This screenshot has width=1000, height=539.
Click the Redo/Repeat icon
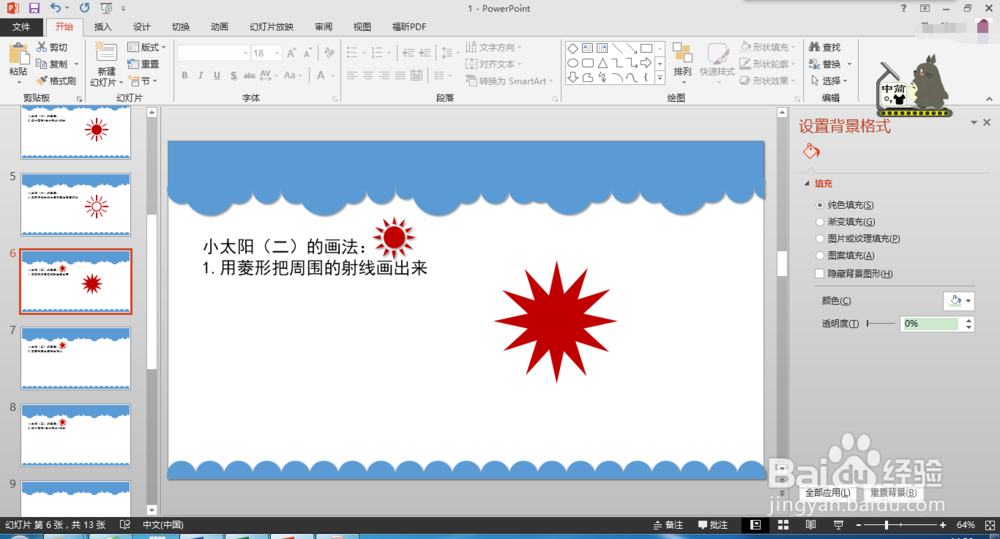(84, 8)
